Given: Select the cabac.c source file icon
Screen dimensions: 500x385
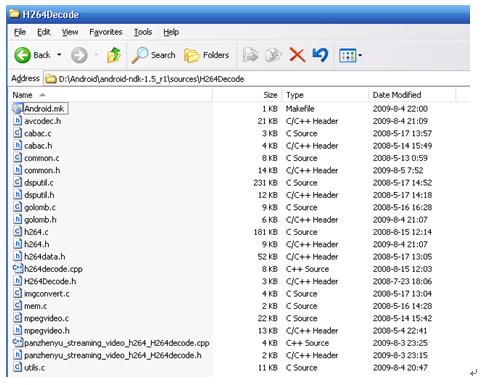Looking at the screenshot, I should tap(18, 133).
